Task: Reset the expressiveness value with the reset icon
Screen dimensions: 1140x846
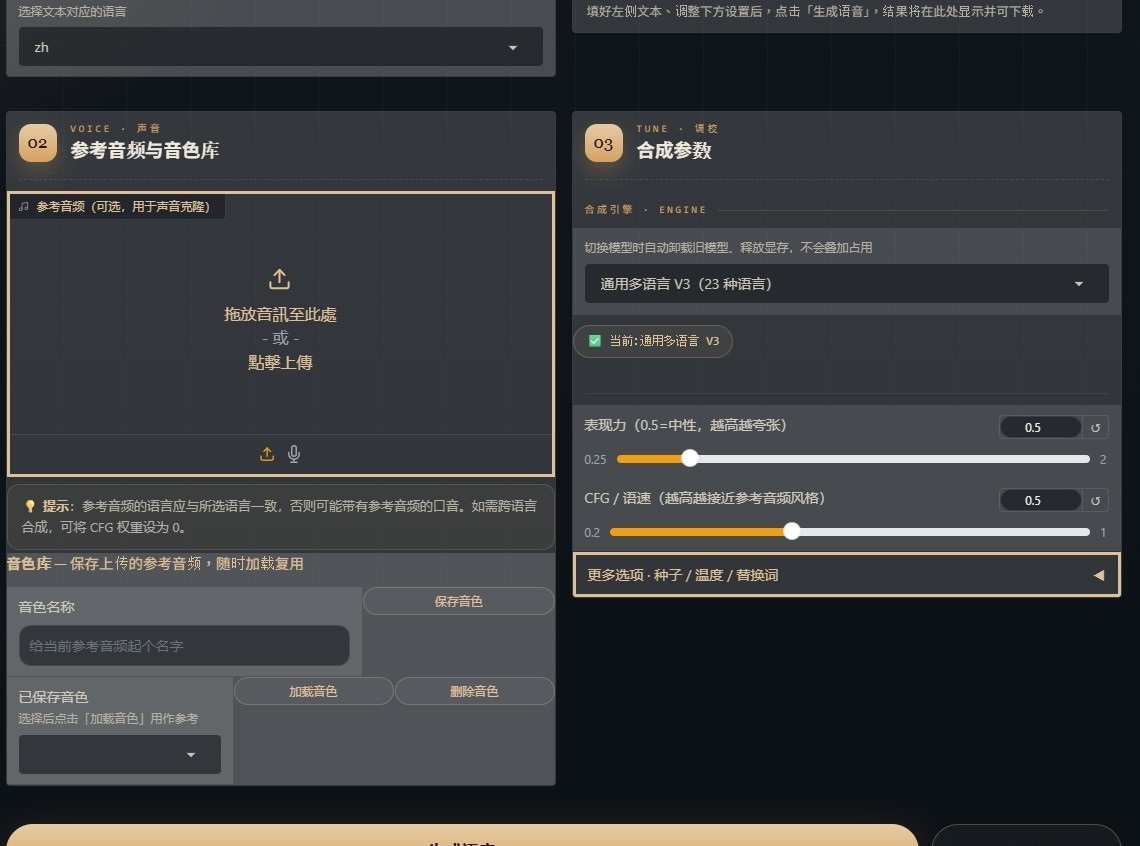Action: click(1095, 427)
